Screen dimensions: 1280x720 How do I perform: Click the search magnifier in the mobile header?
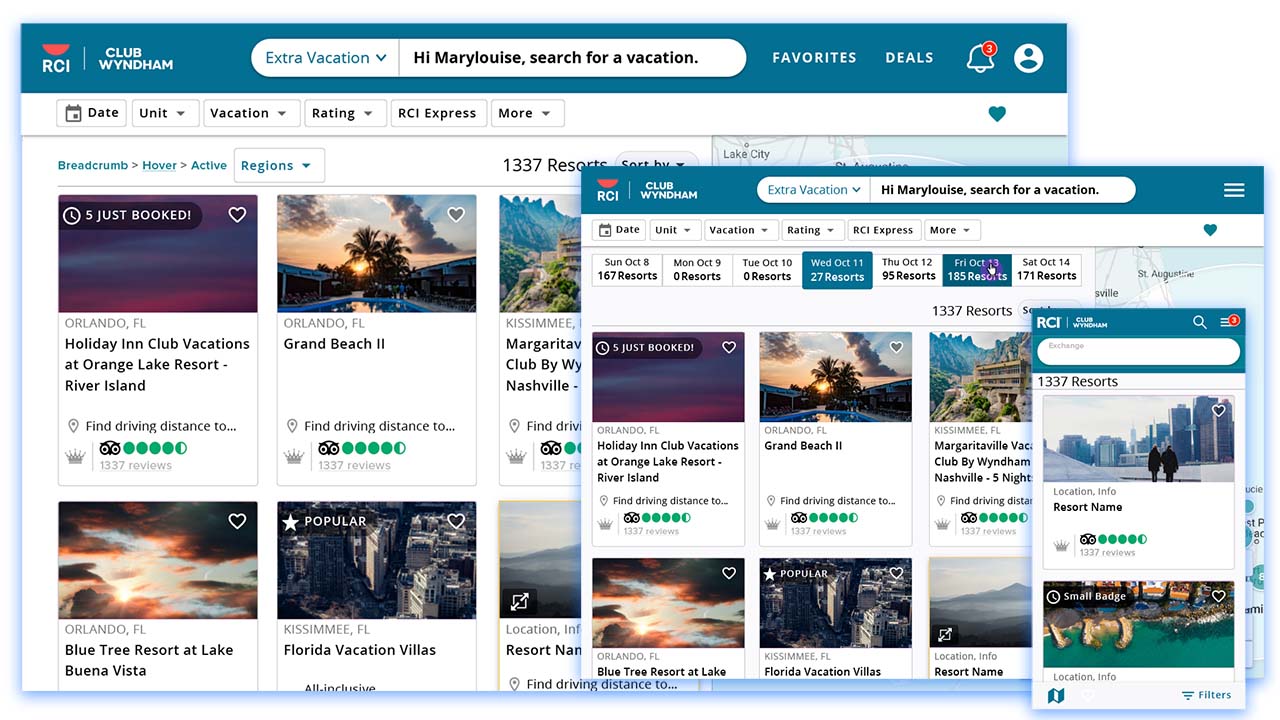pos(1199,322)
